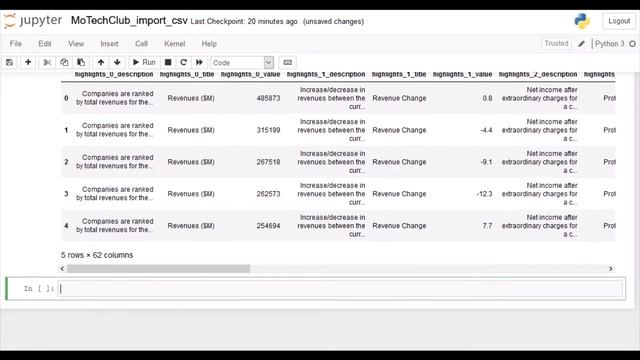The image size is (640, 360).
Task: Click the Last Checkpoint text
Action: pyautogui.click(x=244, y=21)
